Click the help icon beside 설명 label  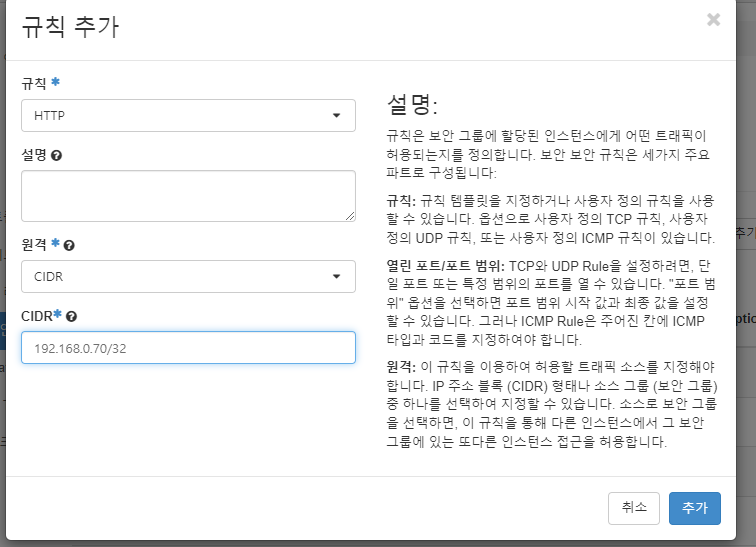tap(56, 156)
